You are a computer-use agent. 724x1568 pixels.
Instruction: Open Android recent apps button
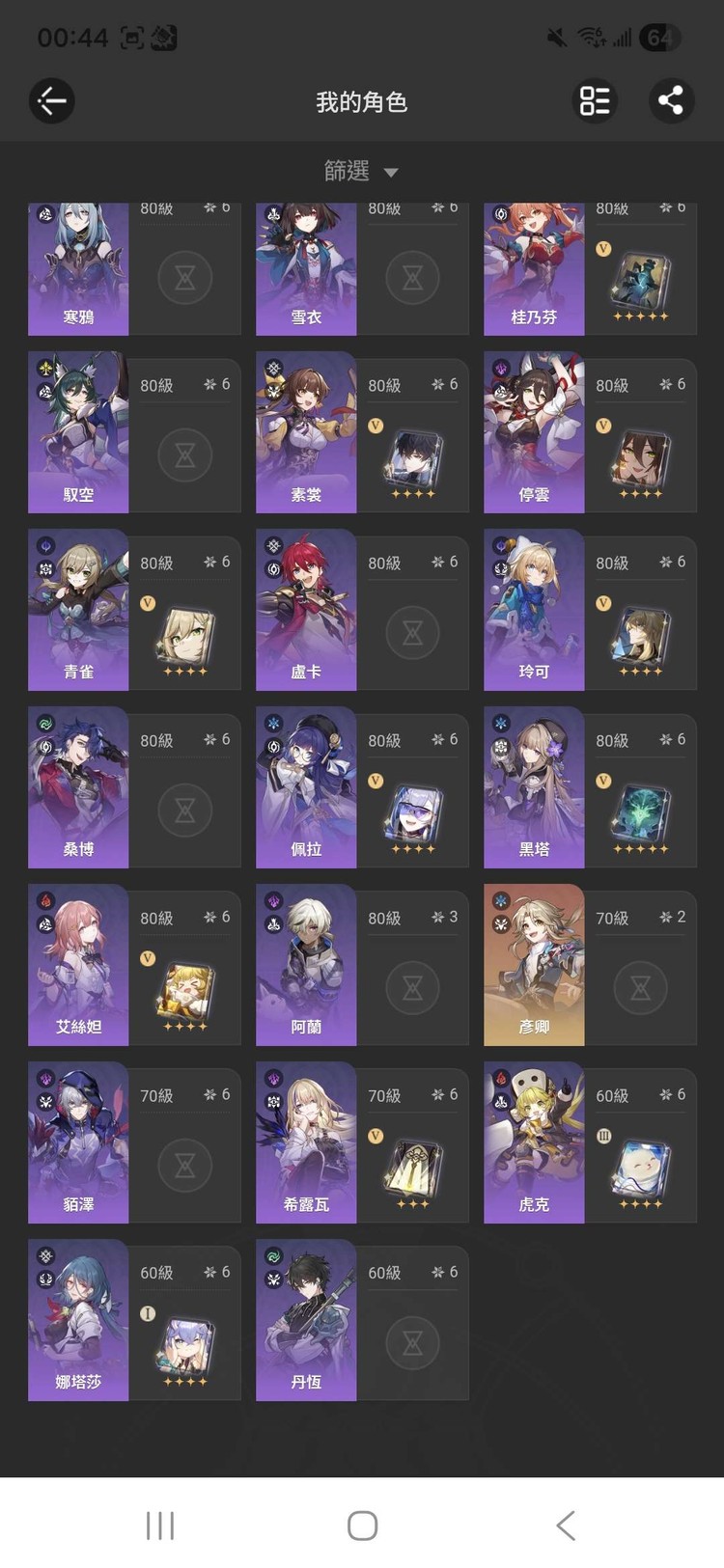(160, 1525)
